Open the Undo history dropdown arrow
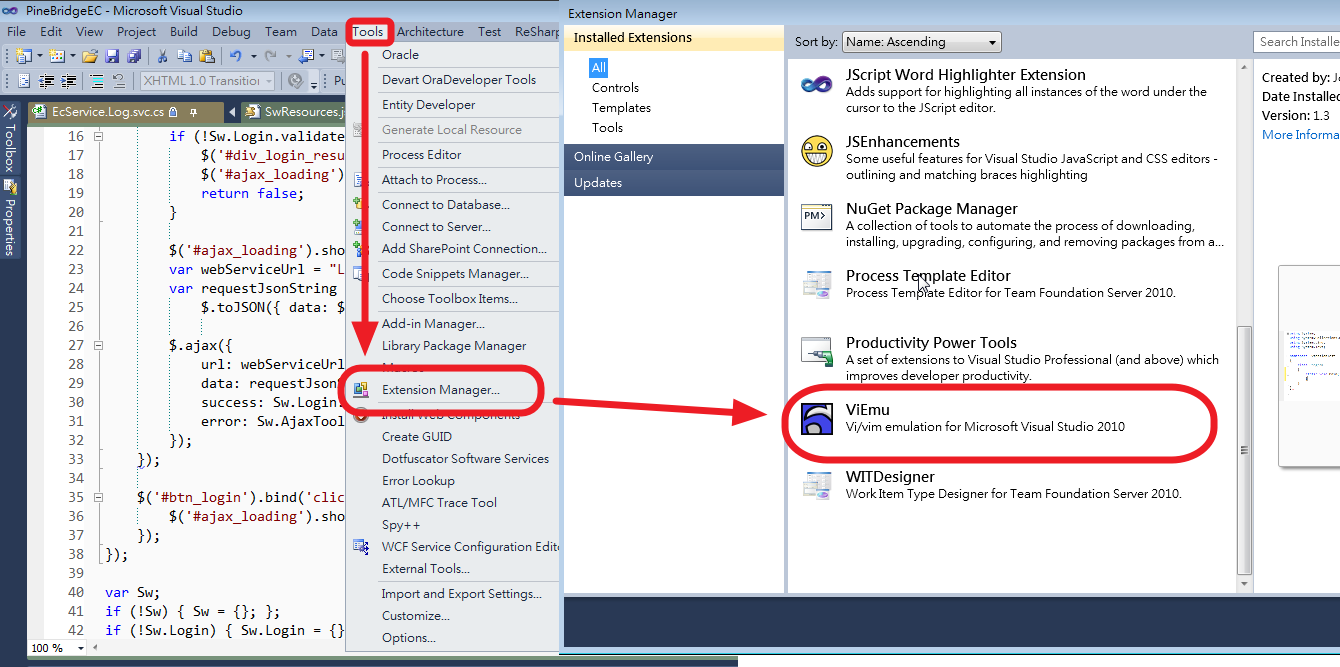Image resolution: width=1340 pixels, height=667 pixels. coord(254,56)
